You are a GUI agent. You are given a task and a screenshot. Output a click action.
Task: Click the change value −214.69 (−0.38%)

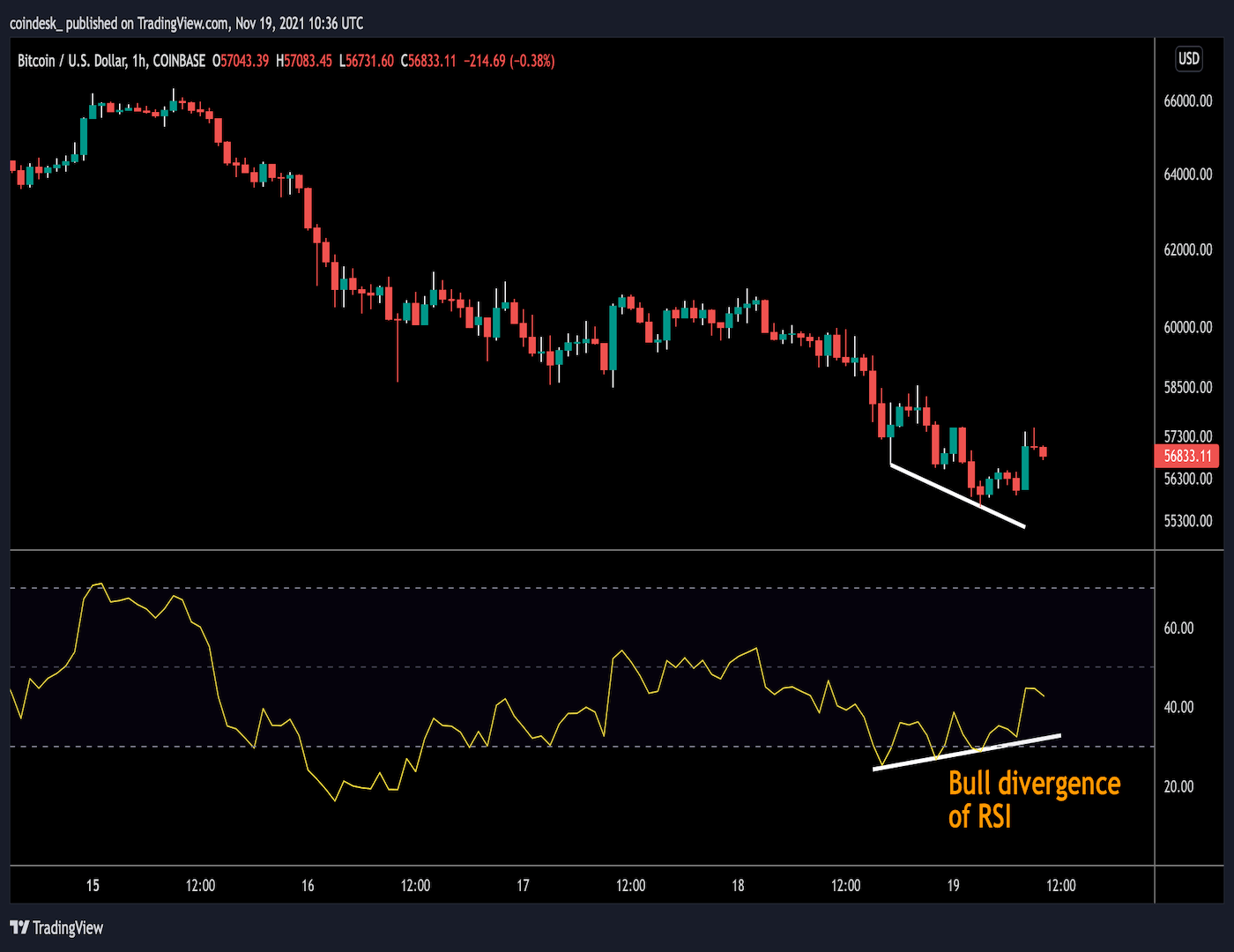click(x=509, y=61)
